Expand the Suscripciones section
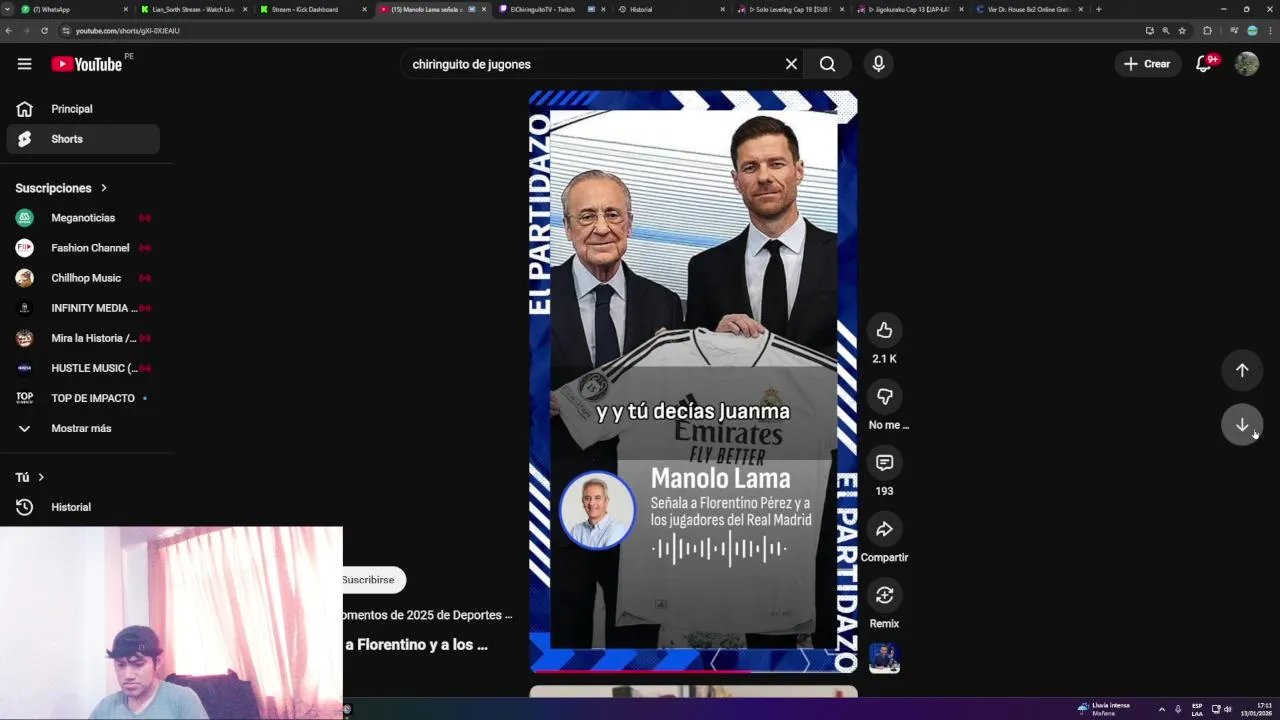 [x=61, y=188]
